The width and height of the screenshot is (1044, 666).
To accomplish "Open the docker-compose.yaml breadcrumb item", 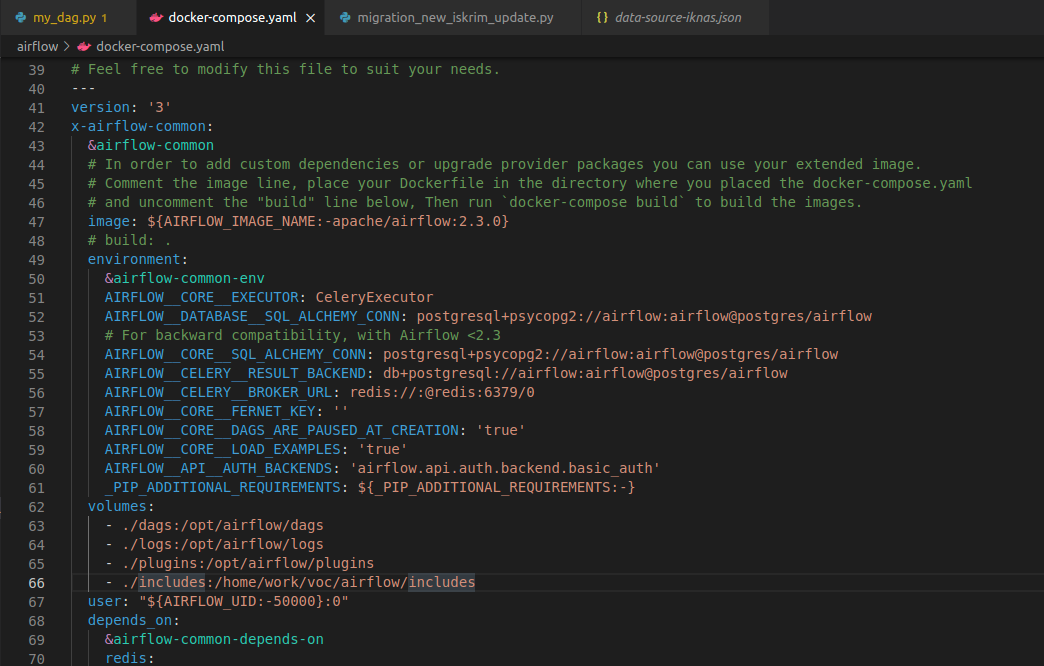I will (x=159, y=46).
